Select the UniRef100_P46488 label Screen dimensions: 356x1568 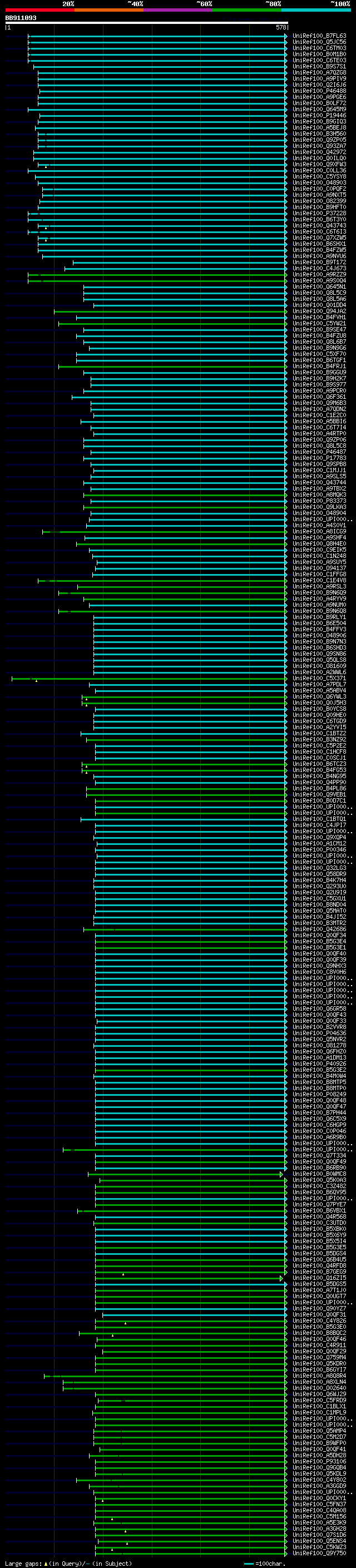(319, 91)
